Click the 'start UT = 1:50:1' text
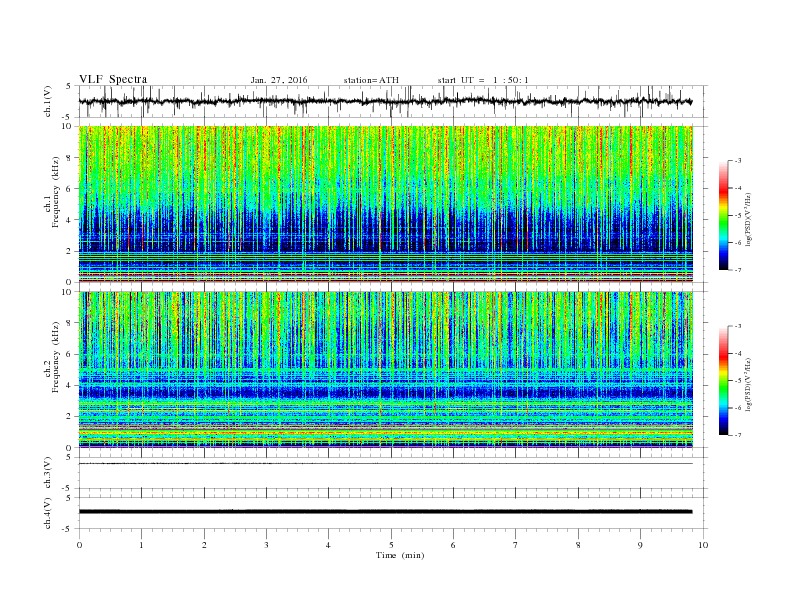The height and width of the screenshot is (612, 792). (x=483, y=80)
